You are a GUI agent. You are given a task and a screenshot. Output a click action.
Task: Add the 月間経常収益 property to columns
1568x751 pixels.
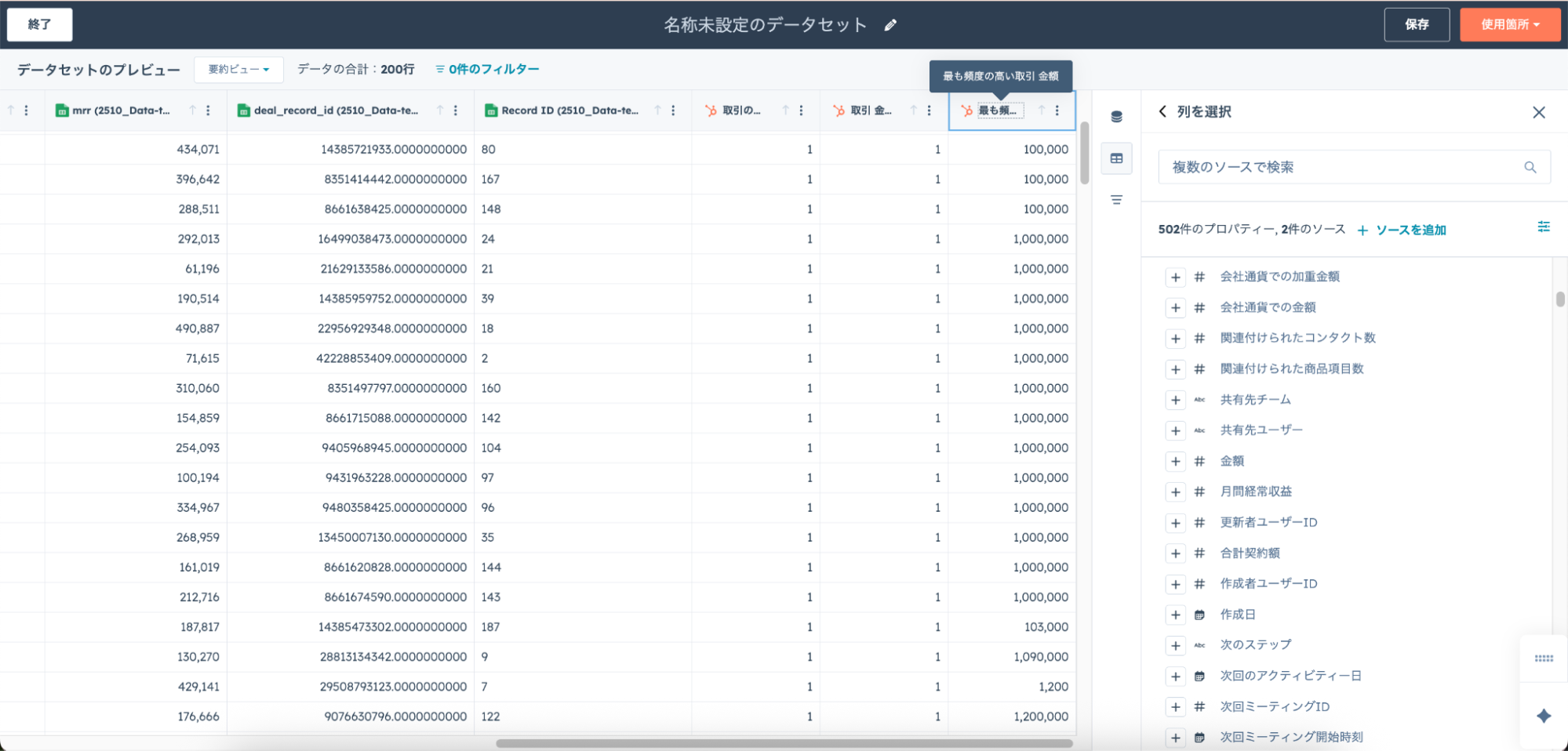(x=1175, y=492)
